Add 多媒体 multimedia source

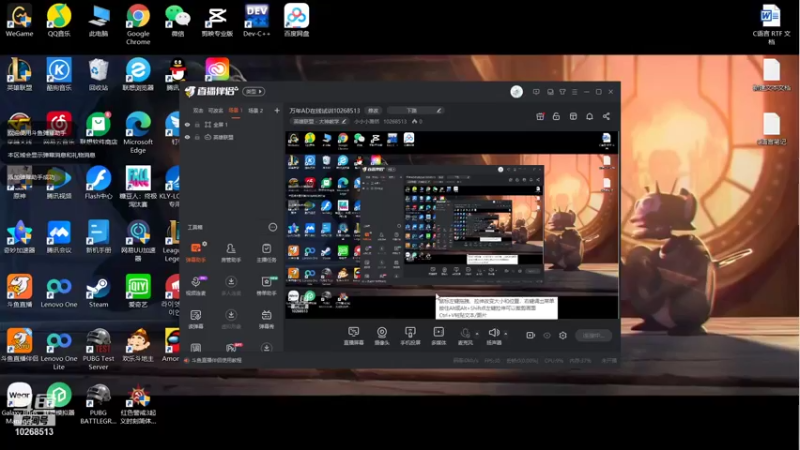click(x=439, y=336)
